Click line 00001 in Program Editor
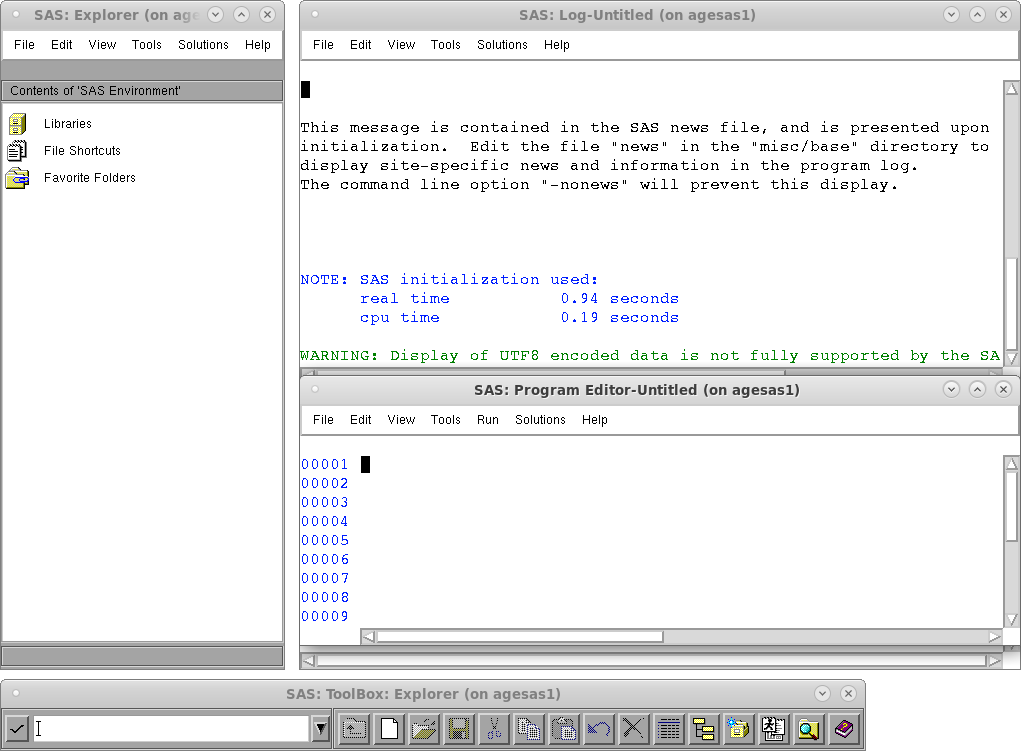The height and width of the screenshot is (751, 1021). point(500,465)
